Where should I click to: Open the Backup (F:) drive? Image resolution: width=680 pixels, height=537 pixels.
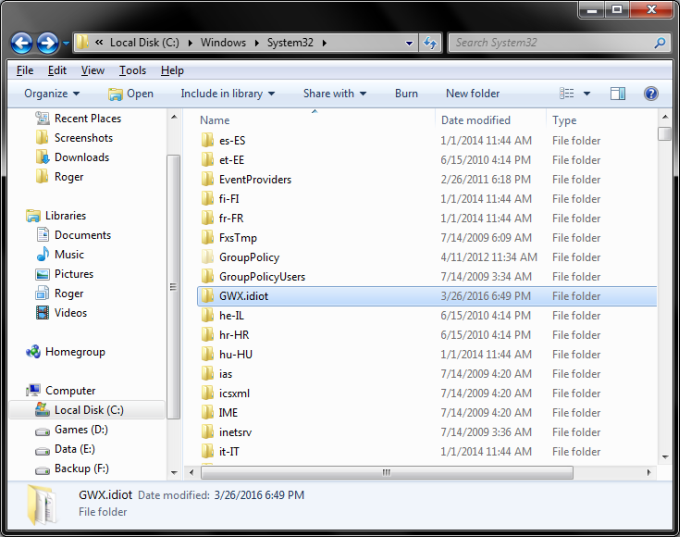coord(72,469)
